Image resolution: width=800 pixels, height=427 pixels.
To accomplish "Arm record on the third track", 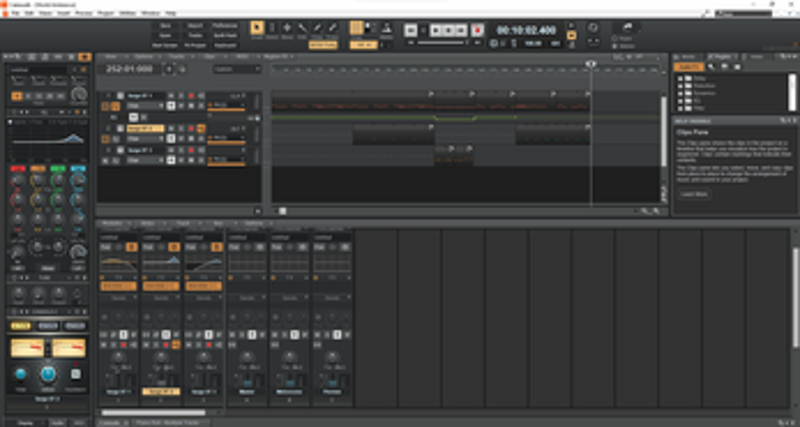I will [x=191, y=150].
